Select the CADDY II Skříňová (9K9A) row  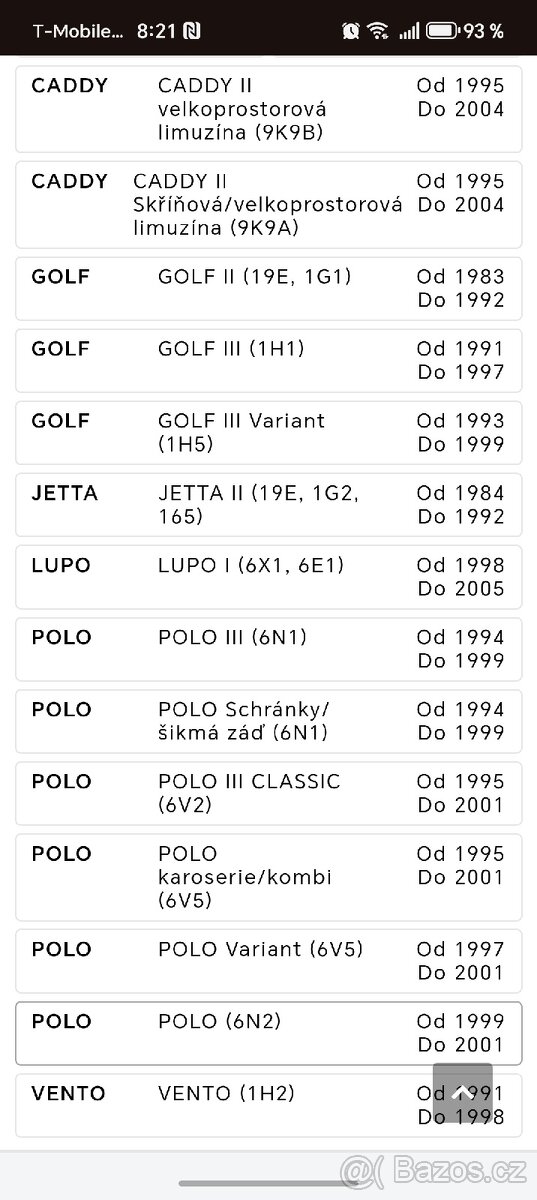click(268, 205)
